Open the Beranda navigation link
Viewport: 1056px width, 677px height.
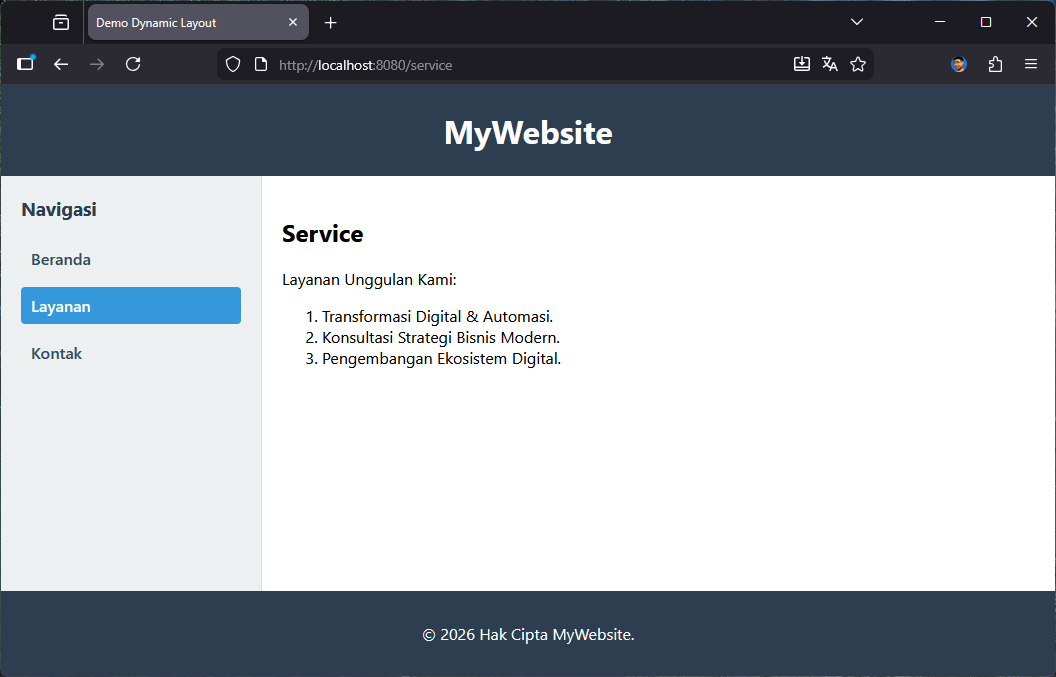(x=61, y=259)
